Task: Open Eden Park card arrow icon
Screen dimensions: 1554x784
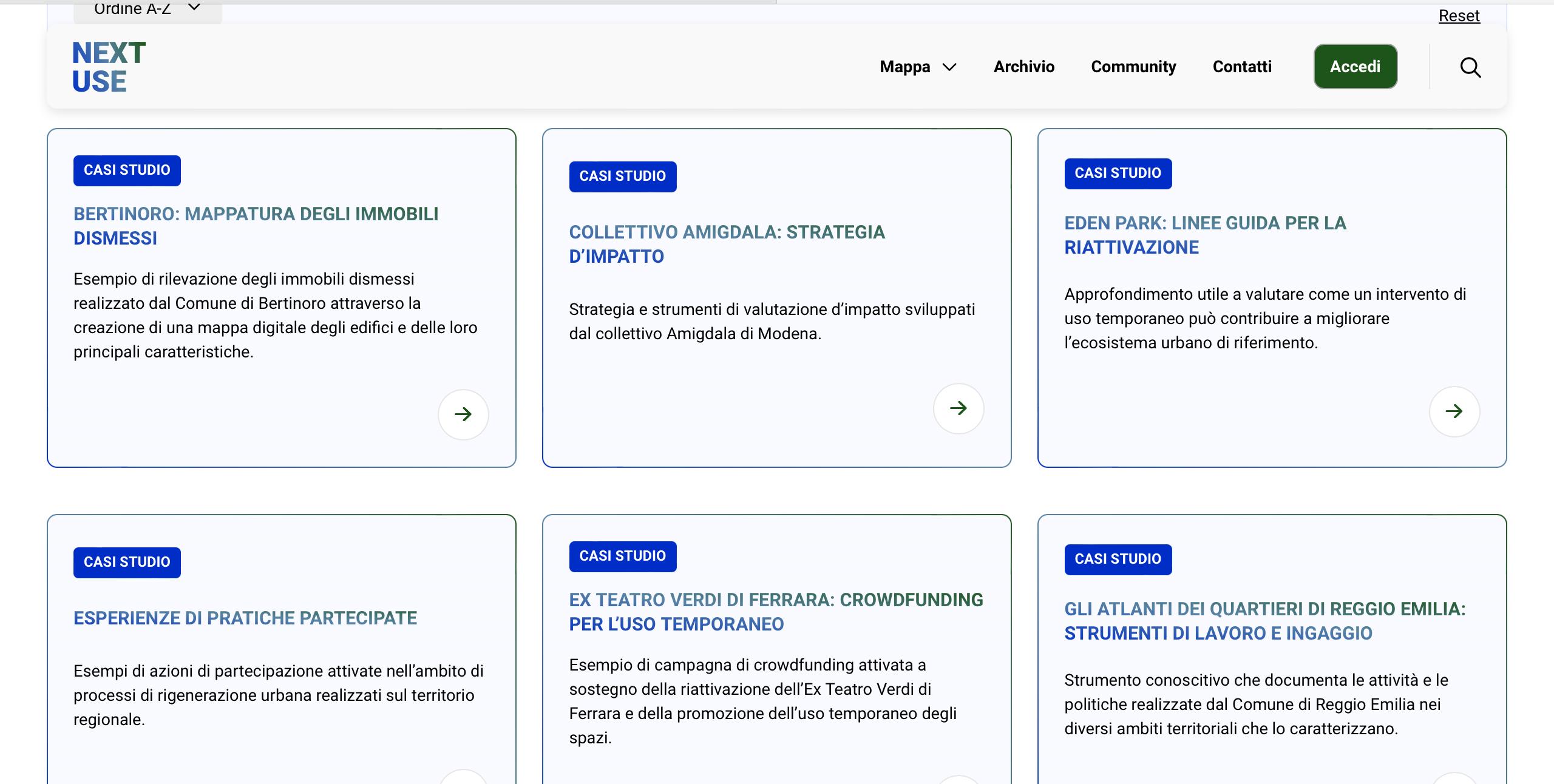Action: [x=1454, y=411]
